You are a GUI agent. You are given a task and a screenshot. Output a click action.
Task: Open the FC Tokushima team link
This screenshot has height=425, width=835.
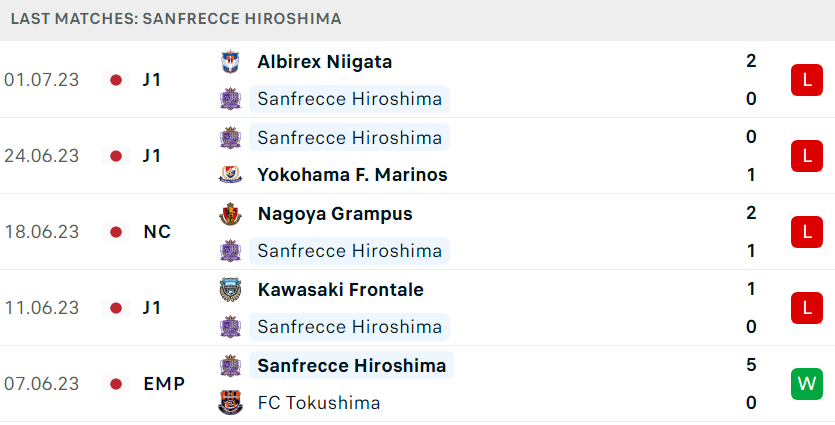[319, 403]
